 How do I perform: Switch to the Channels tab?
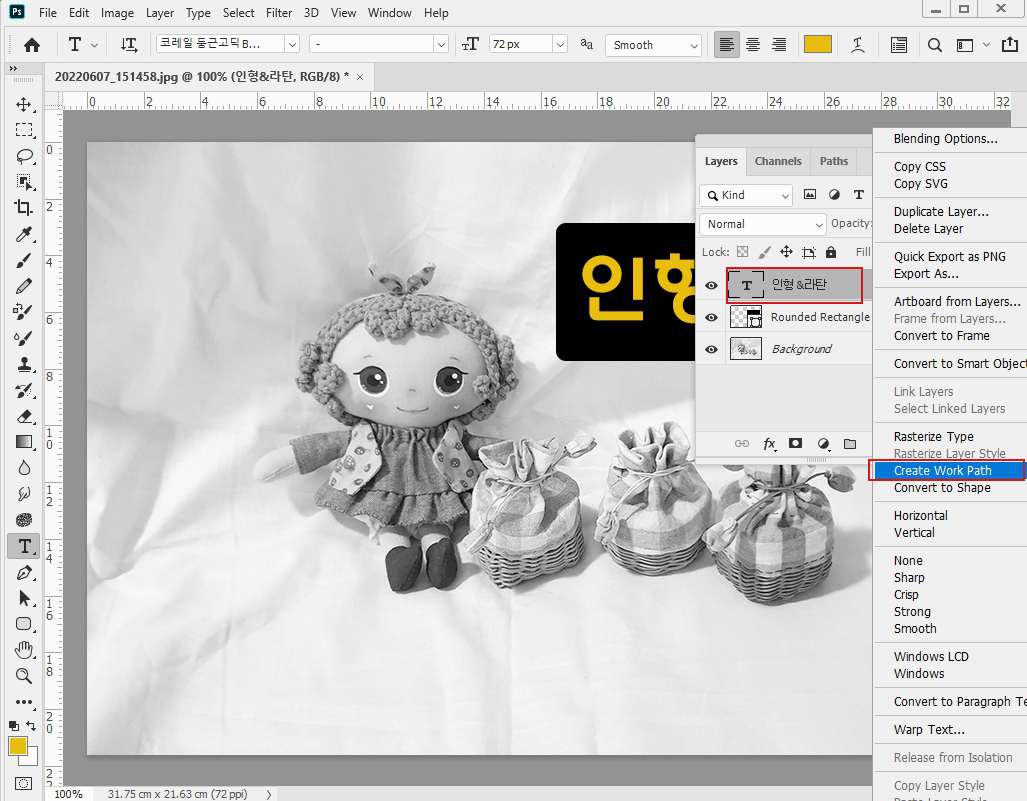[x=777, y=161]
